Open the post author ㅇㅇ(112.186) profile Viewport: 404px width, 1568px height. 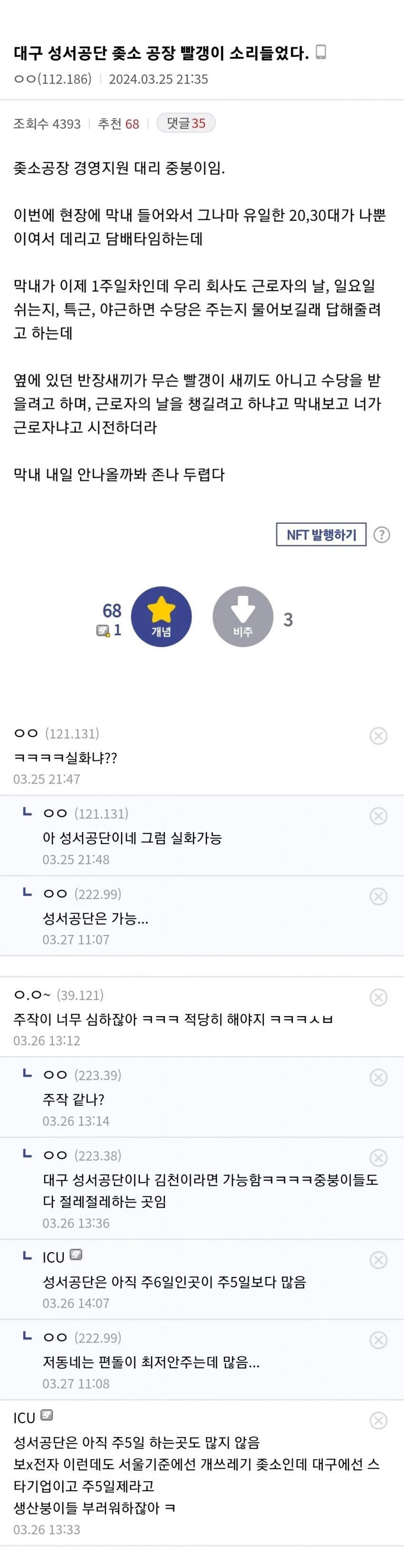pos(52,79)
